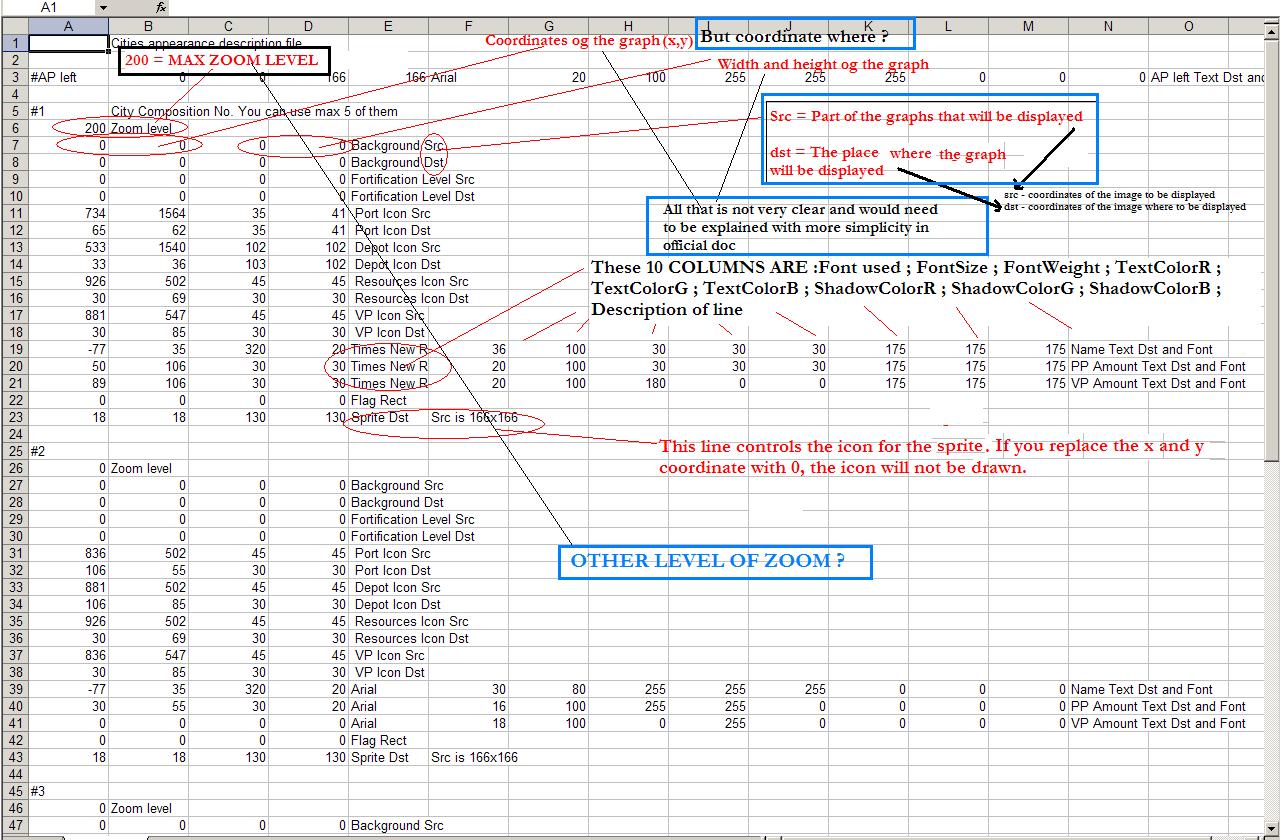Click "VP Icon Src" in row 37
This screenshot has width=1280, height=840.
click(390, 655)
